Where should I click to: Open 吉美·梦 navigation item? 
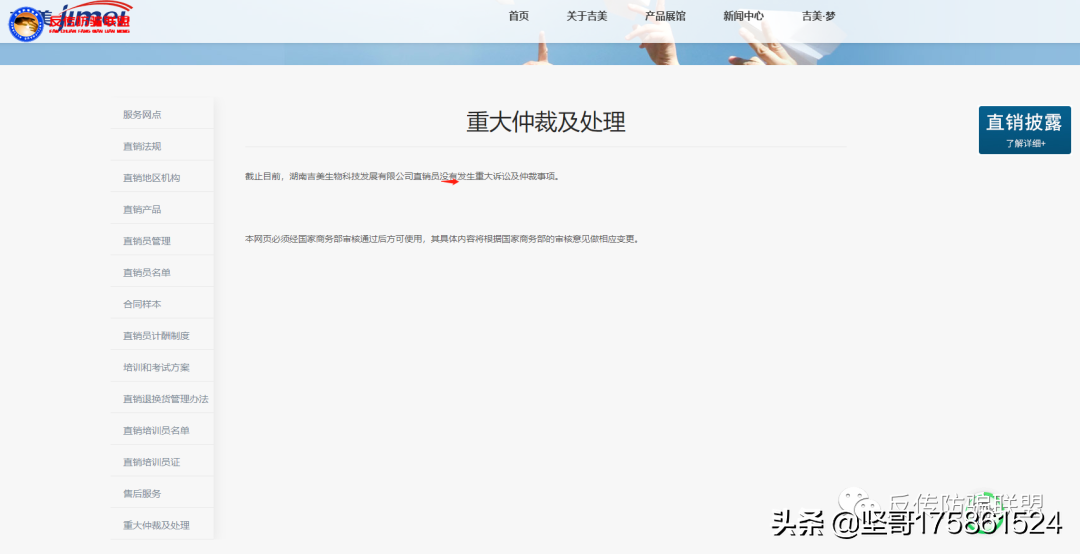[818, 16]
